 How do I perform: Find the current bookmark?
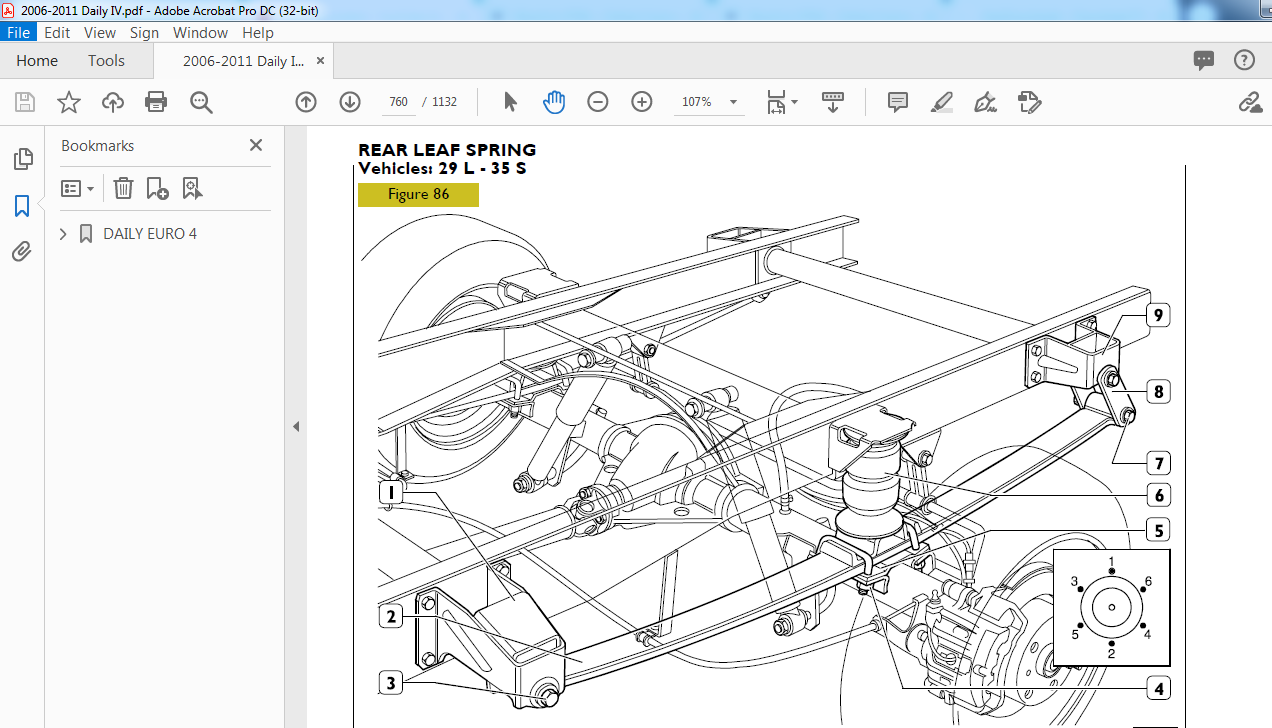192,188
